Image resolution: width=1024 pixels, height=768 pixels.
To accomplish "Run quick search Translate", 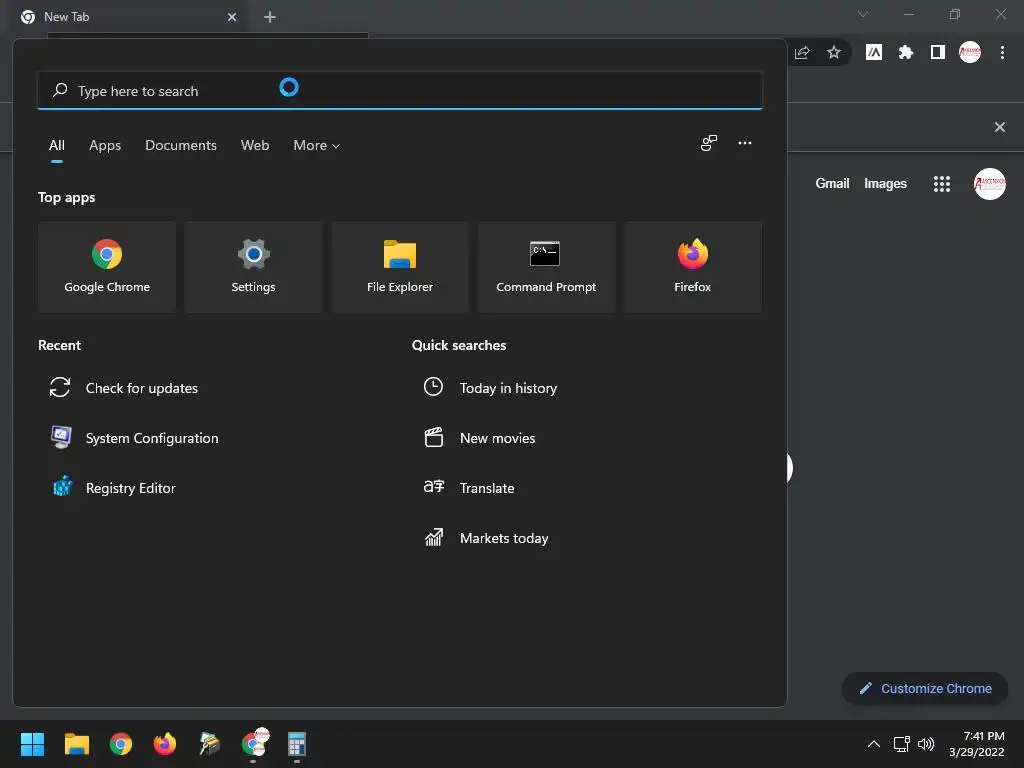I will (469, 488).
